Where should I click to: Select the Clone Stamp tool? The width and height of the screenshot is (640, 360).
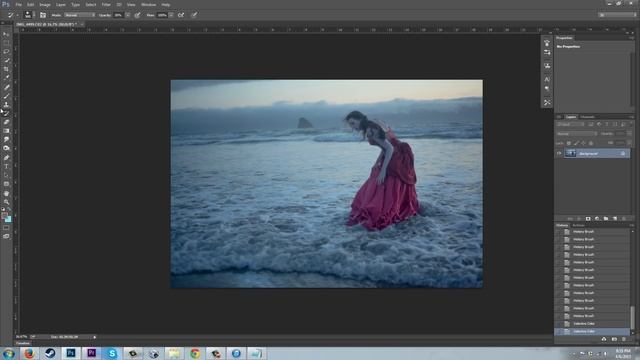pos(6,104)
